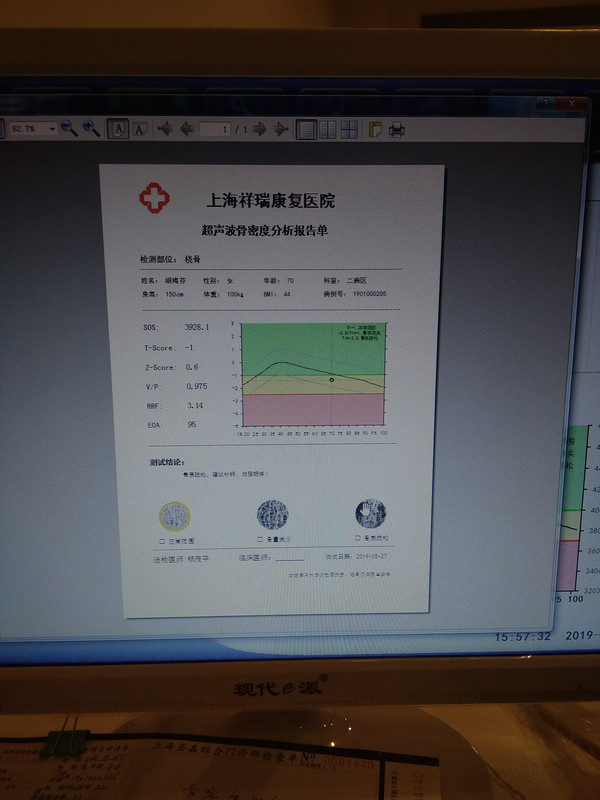Go to the last page
Screen dimensions: 600x800
coord(281,129)
